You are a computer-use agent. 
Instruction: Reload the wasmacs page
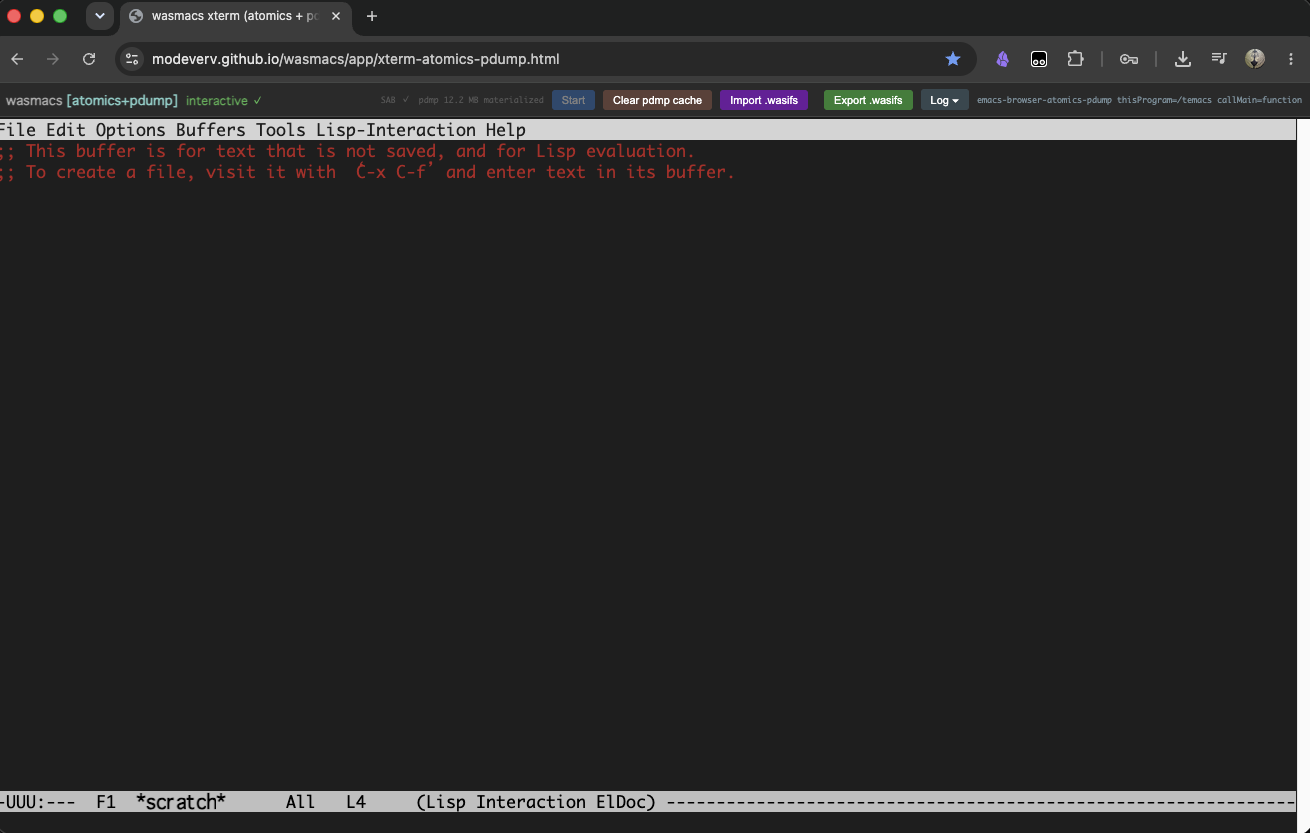click(x=89, y=59)
